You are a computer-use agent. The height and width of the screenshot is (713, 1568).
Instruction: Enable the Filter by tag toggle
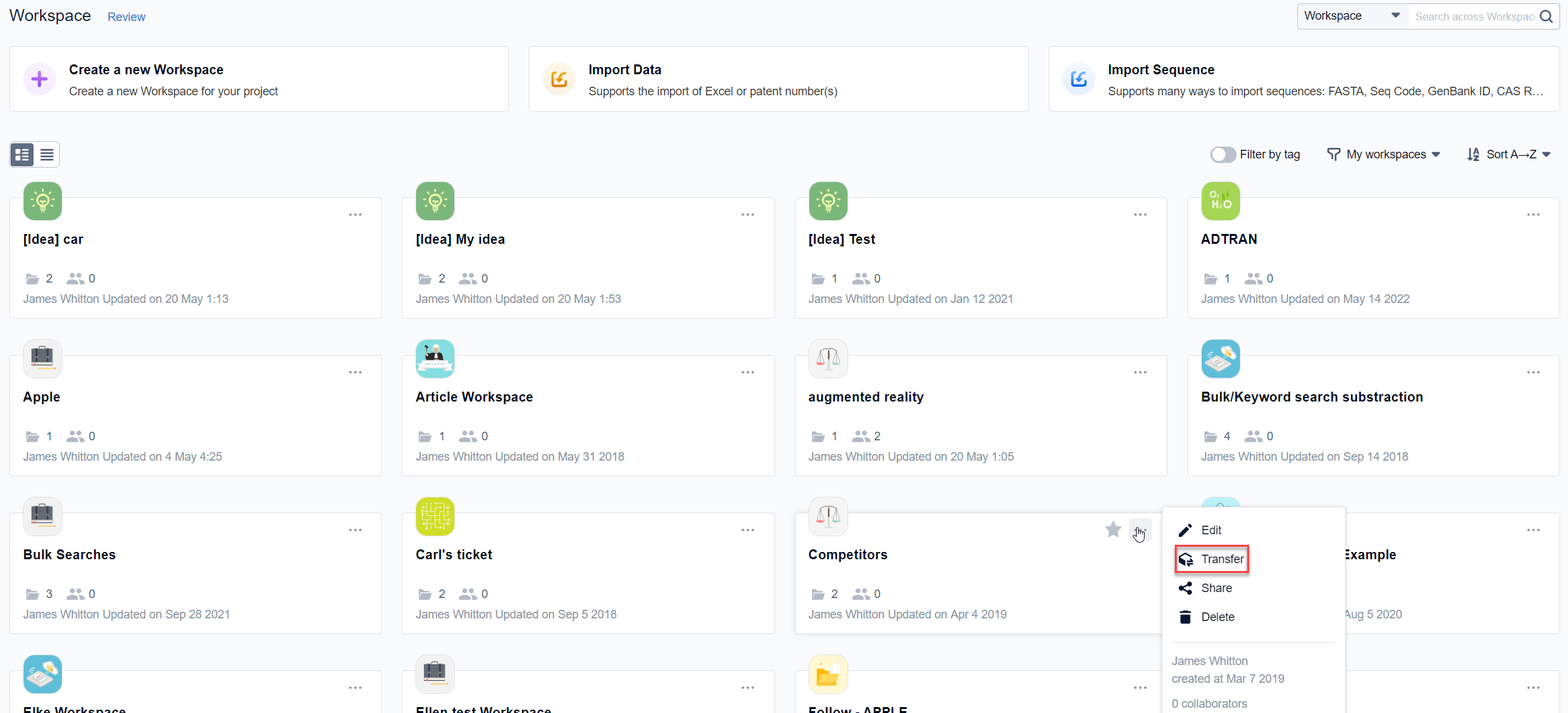(1222, 154)
